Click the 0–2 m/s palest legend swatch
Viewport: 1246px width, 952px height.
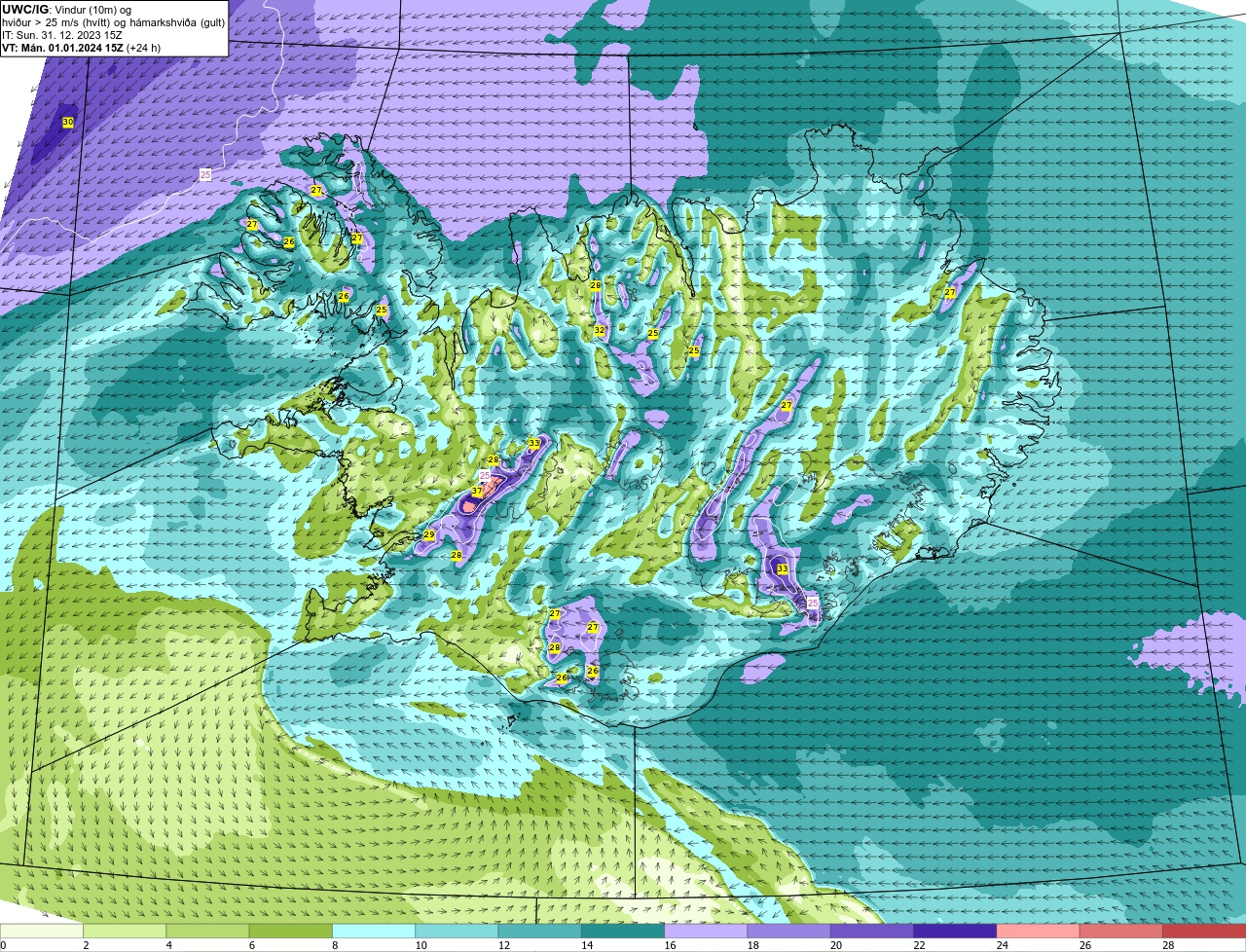[42, 931]
